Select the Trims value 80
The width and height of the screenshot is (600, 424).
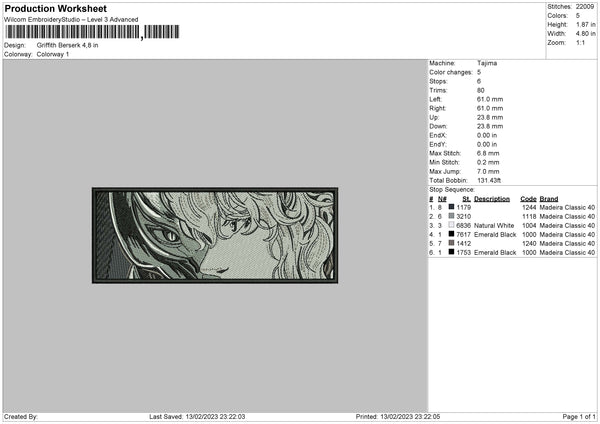[x=481, y=90]
